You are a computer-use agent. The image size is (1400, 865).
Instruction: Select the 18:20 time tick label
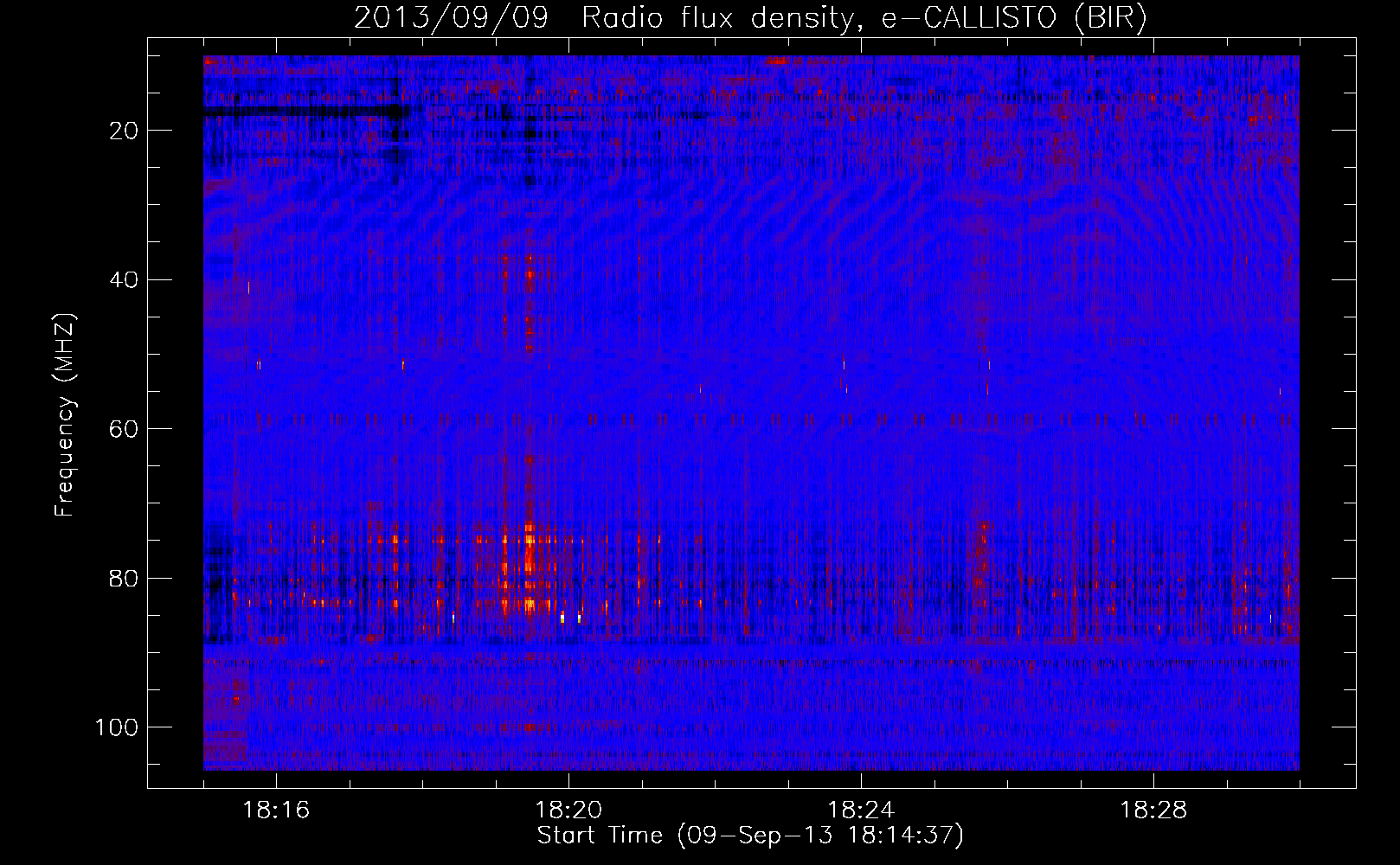pos(568,811)
